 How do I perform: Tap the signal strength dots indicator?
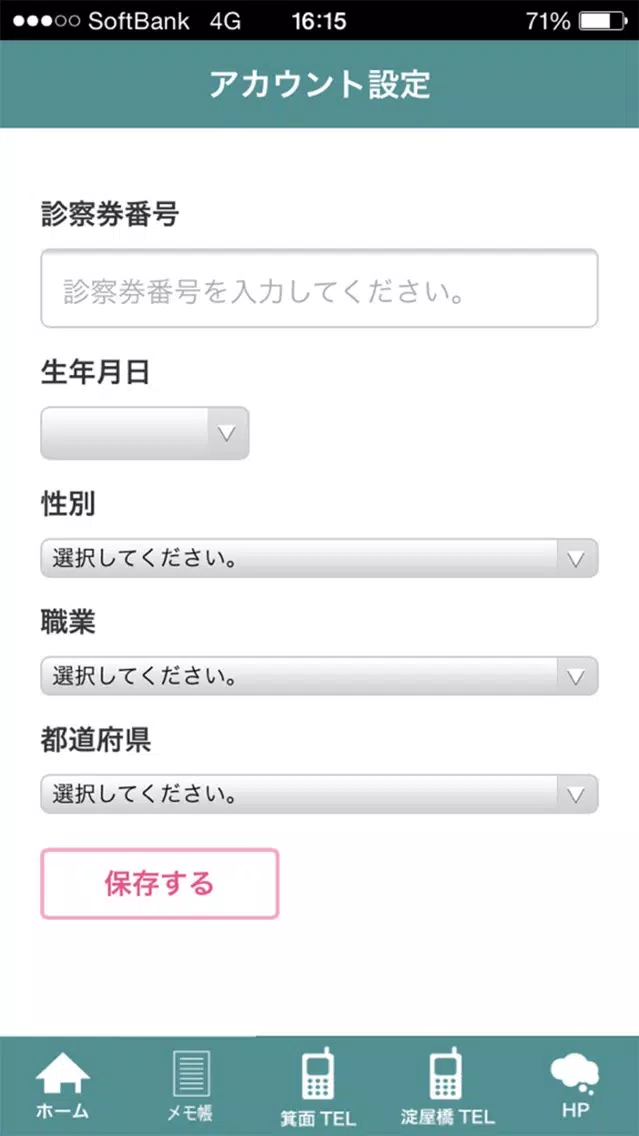pyautogui.click(x=46, y=22)
